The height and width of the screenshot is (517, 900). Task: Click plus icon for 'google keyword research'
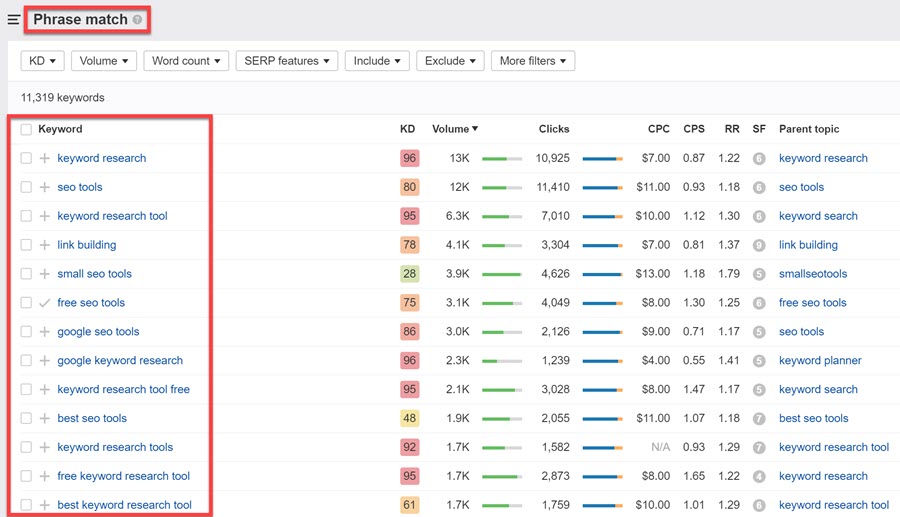(44, 360)
